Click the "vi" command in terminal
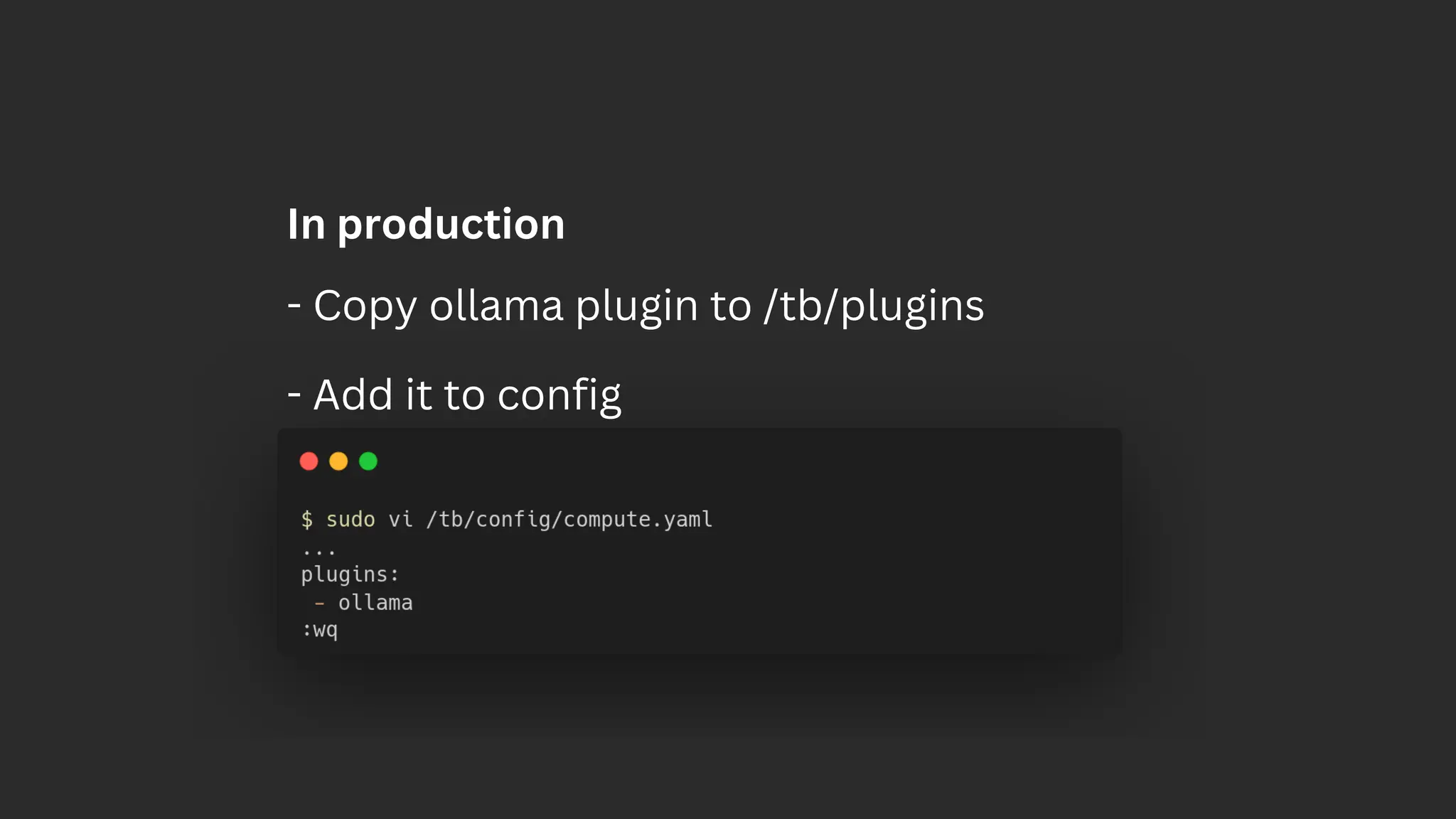This screenshot has width=1456, height=819. (400, 520)
